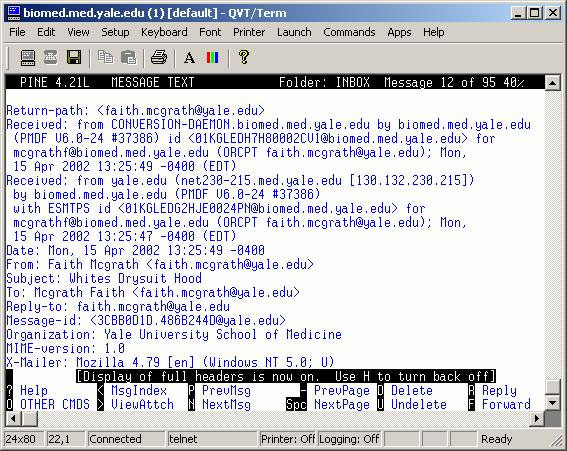This screenshot has height=451, width=567.
Task: Click the vertical scrollbar down arrow
Action: pyautogui.click(x=553, y=403)
